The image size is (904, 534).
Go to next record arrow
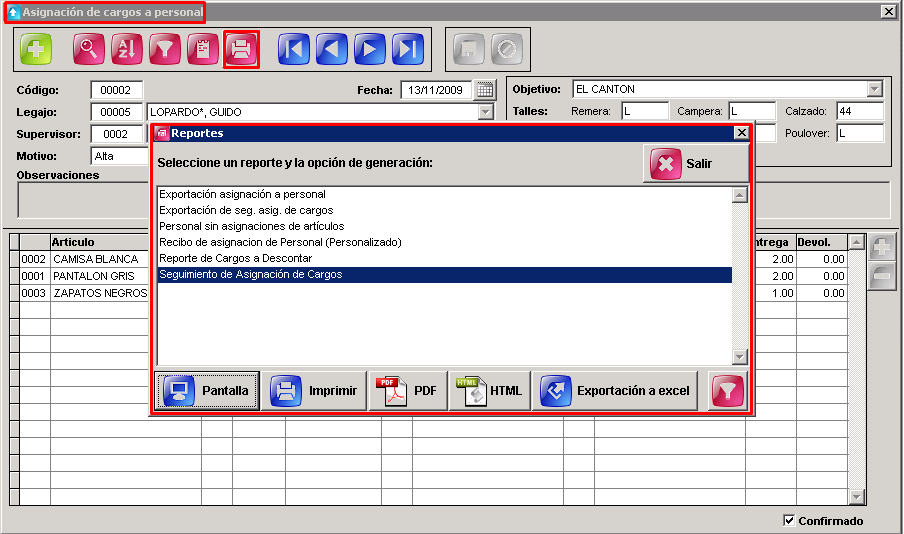(370, 49)
